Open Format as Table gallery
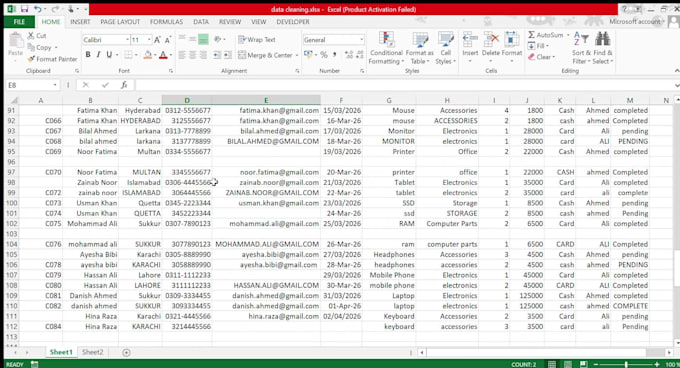Image resolution: width=680 pixels, height=368 pixels. coord(419,49)
